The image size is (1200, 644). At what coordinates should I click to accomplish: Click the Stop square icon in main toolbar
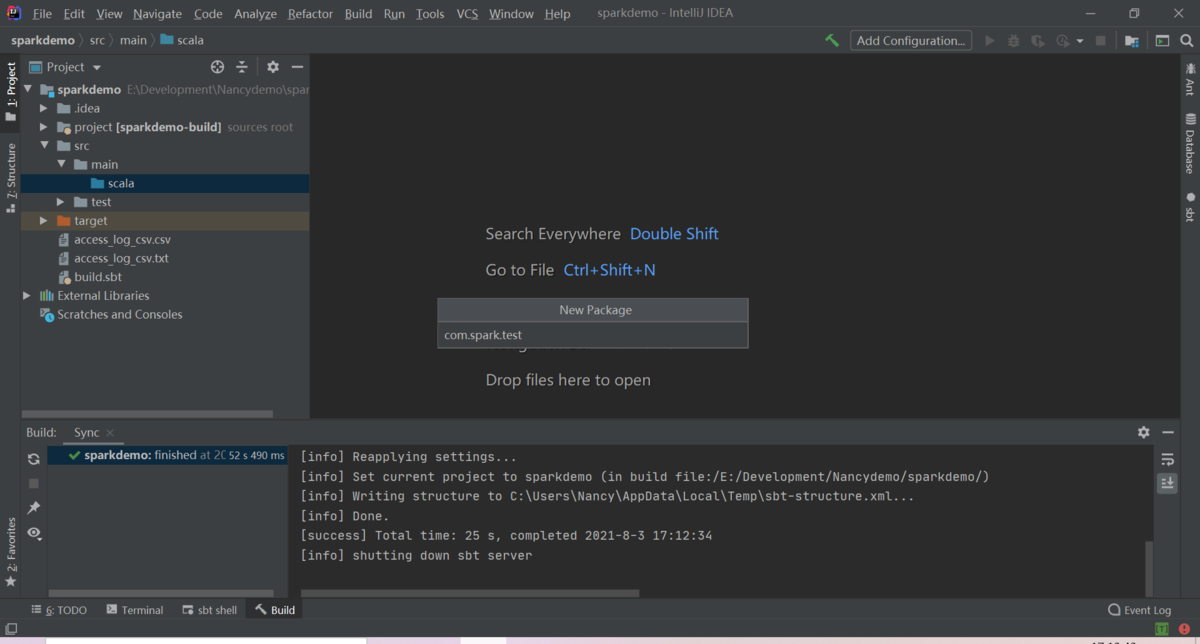click(x=1101, y=41)
